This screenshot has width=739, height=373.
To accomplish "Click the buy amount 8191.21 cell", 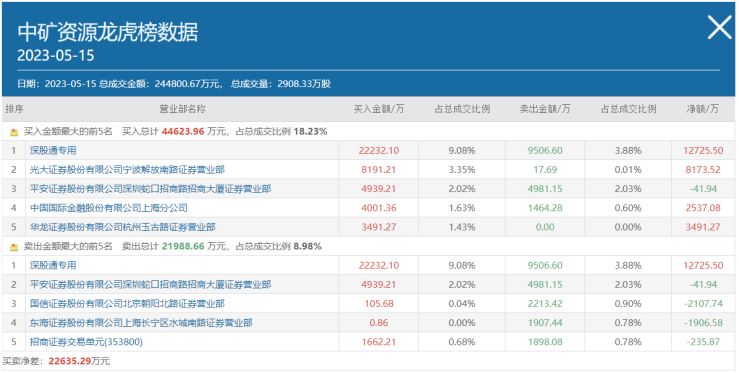I will (x=379, y=170).
